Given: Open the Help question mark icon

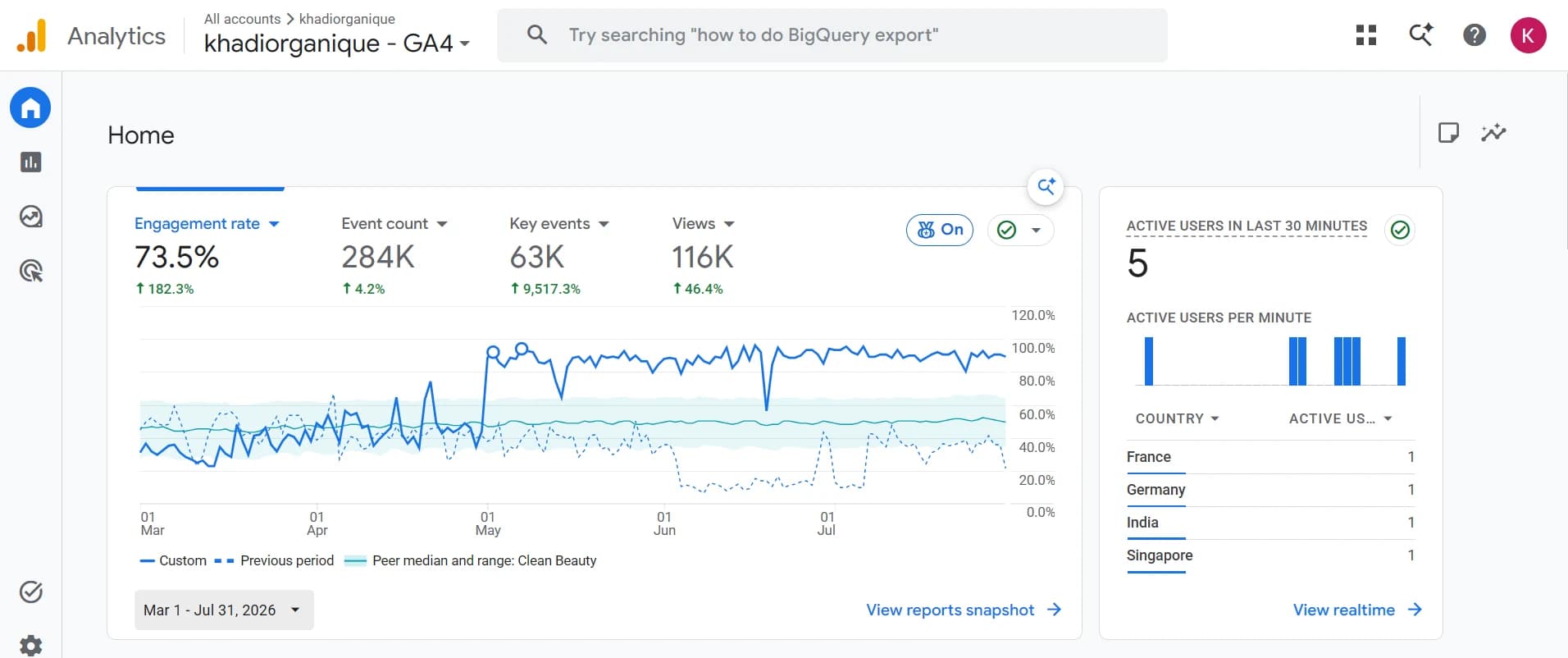Looking at the screenshot, I should 1475,35.
